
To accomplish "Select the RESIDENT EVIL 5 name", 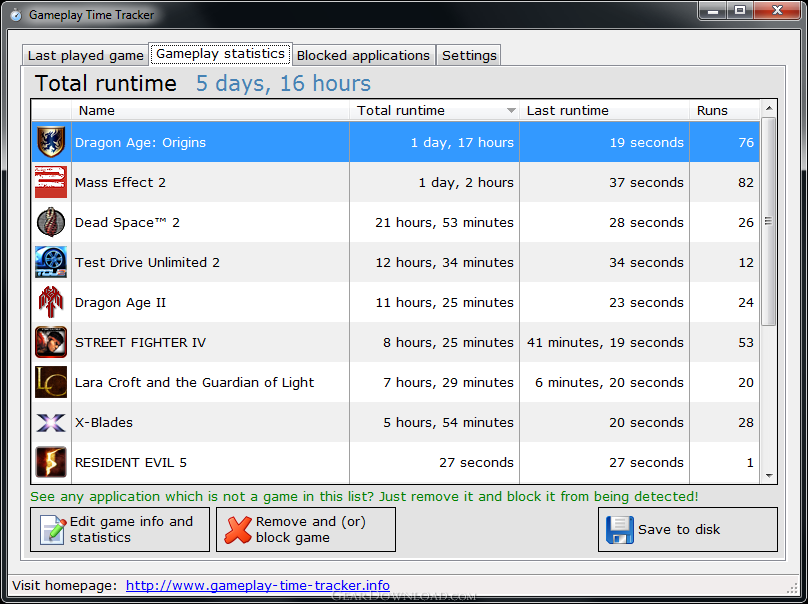I will click(x=131, y=462).
